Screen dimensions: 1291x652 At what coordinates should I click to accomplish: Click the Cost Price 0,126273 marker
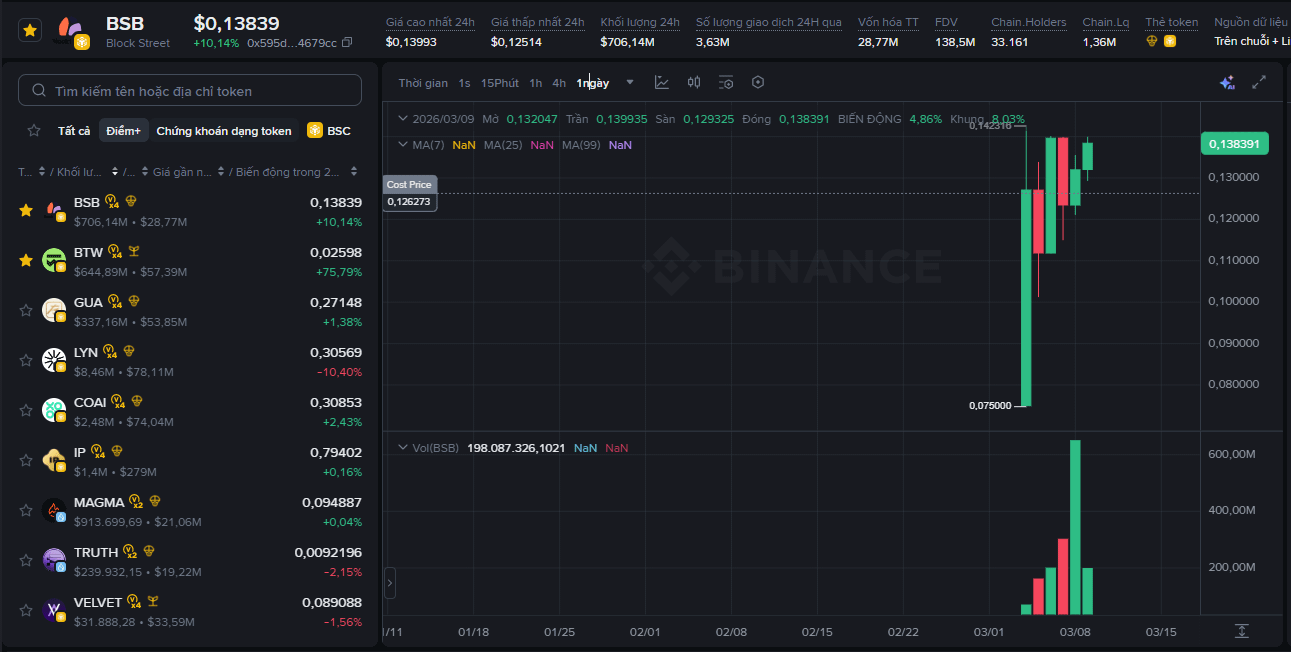410,193
